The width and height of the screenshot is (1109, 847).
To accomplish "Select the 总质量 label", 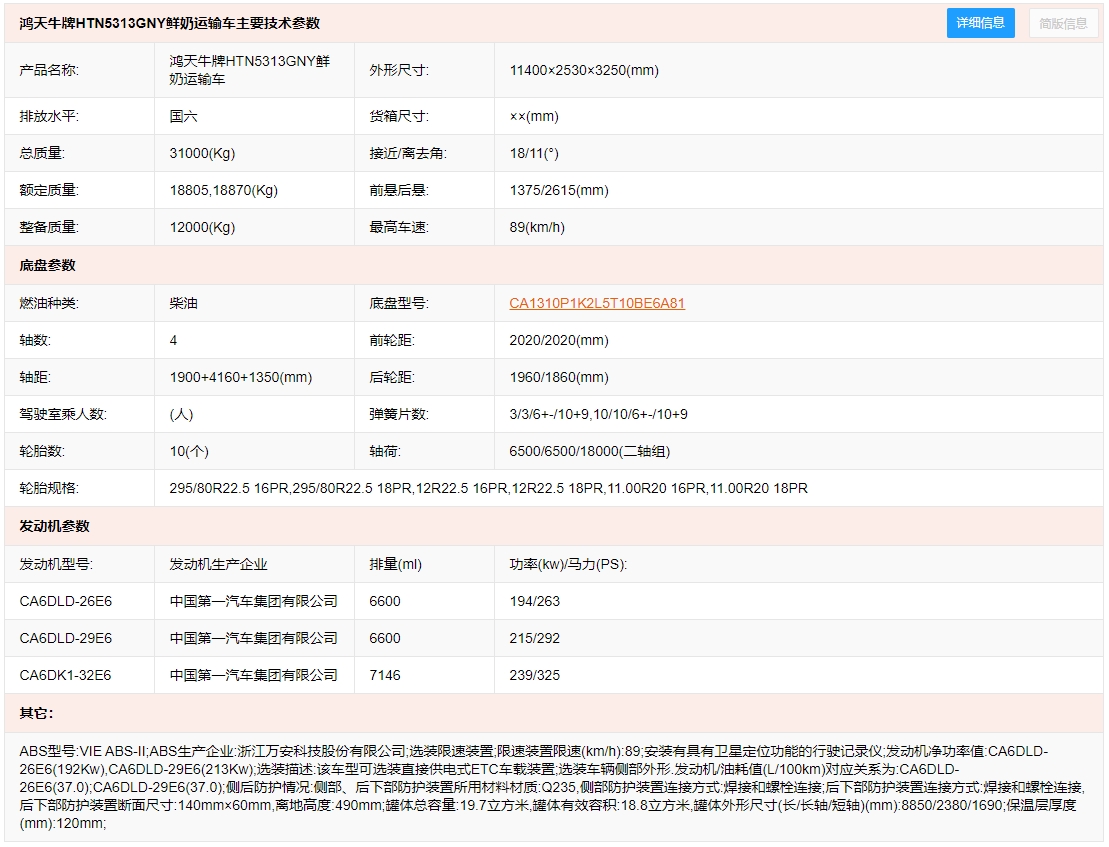I will click(42, 153).
